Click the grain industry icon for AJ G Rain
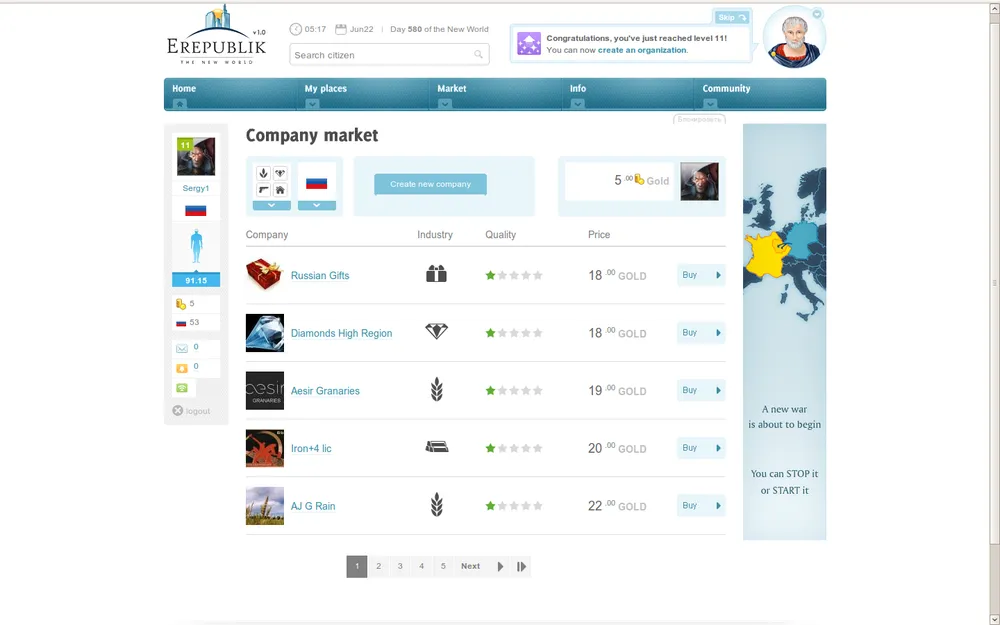1000x625 pixels. tap(436, 504)
